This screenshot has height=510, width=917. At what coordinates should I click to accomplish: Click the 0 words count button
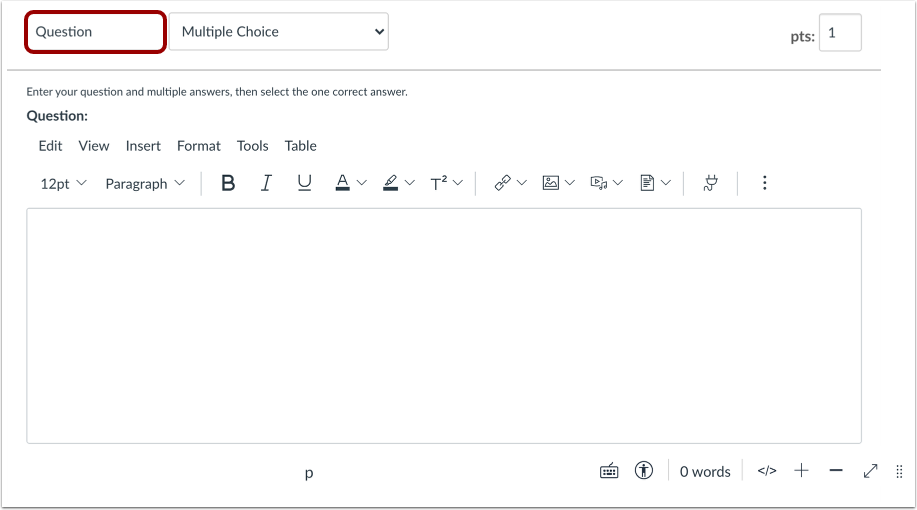click(705, 471)
